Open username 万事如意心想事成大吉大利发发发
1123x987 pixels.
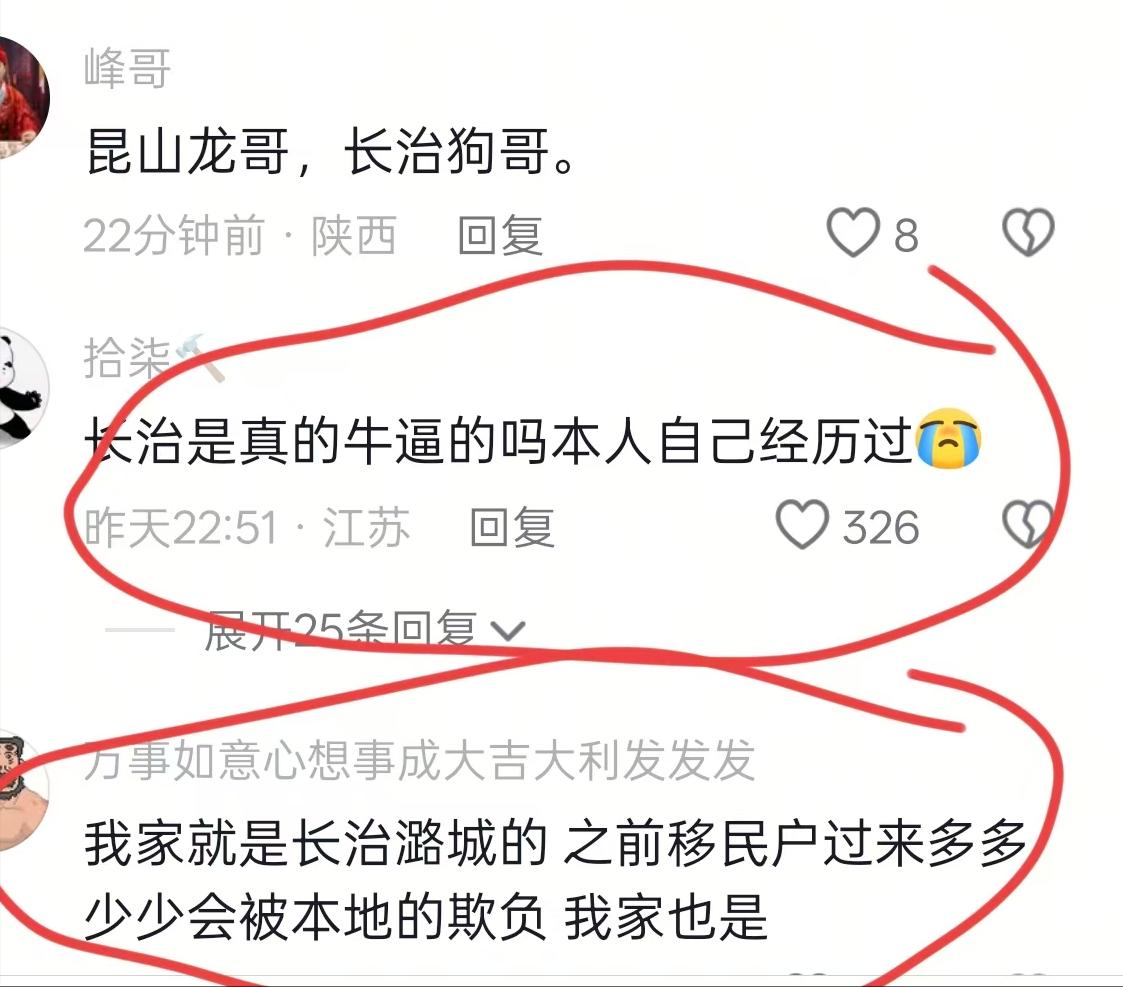pos(419,759)
